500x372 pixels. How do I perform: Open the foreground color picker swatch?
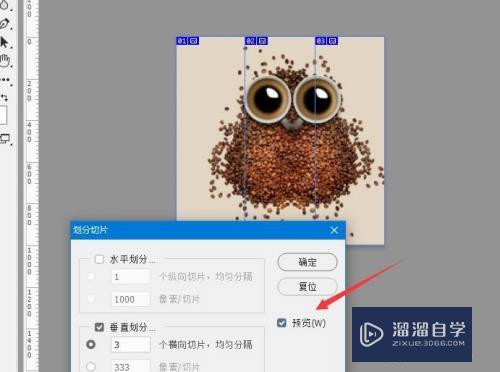click(x=3, y=115)
